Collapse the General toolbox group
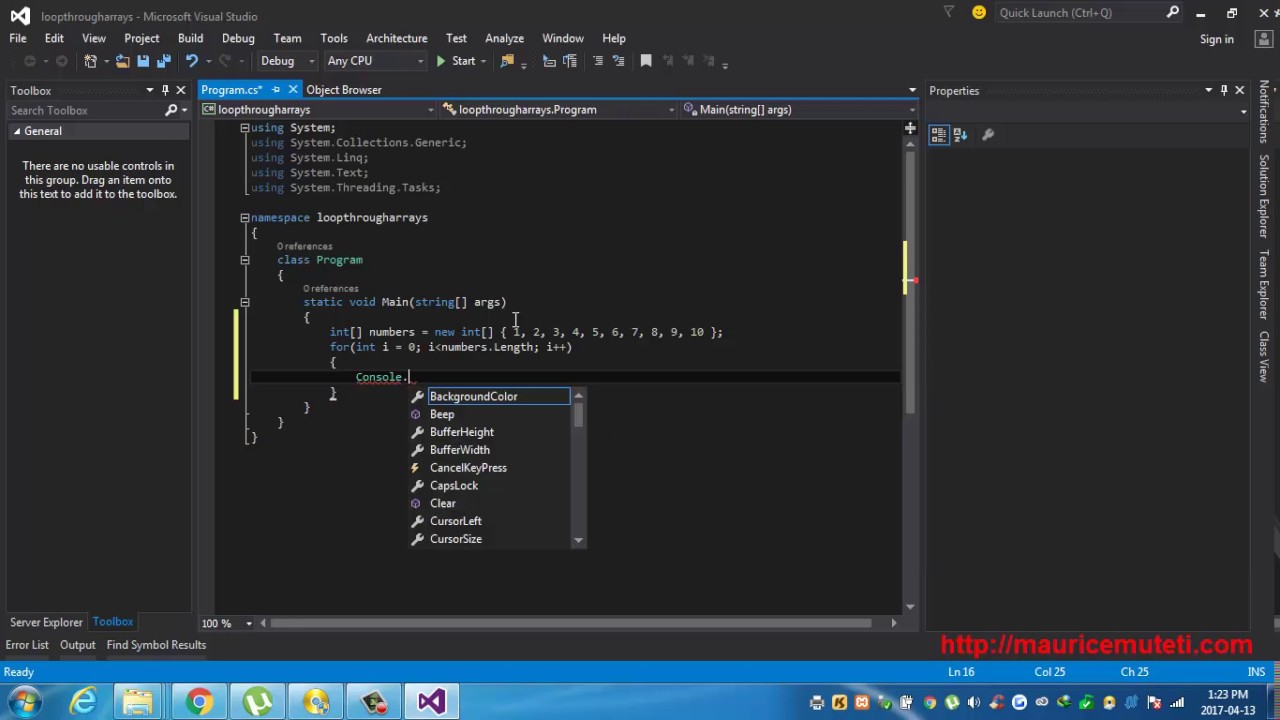The width and height of the screenshot is (1280, 720). click(17, 131)
